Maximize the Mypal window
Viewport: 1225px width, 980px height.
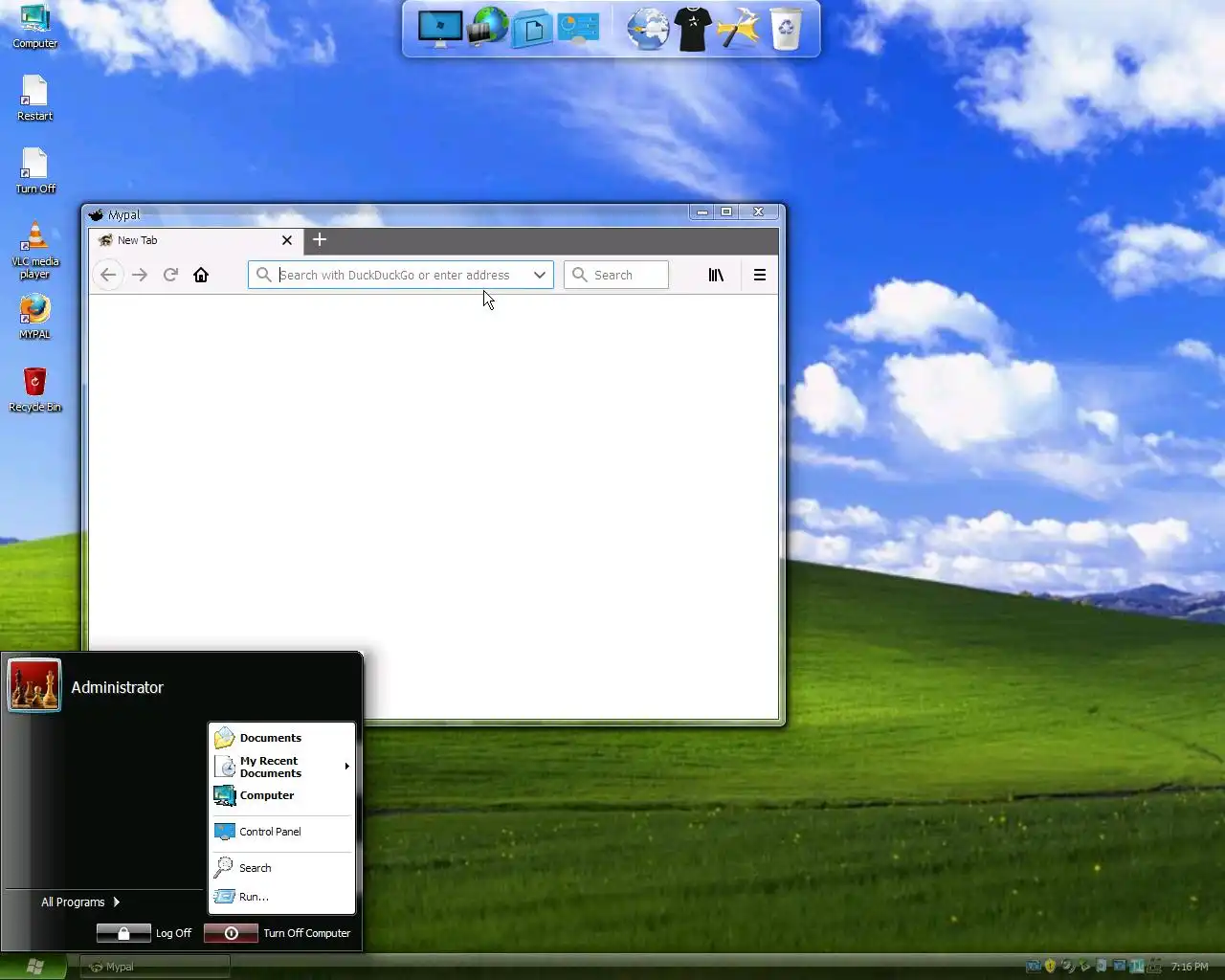click(x=726, y=212)
